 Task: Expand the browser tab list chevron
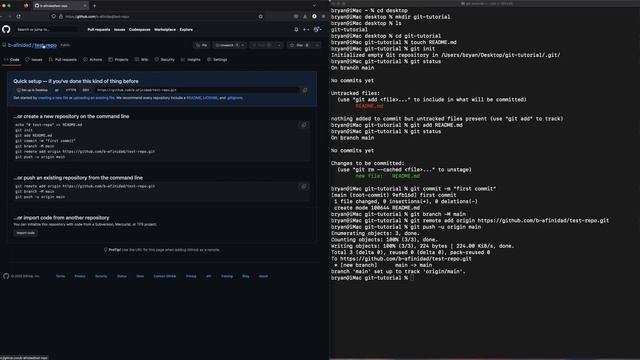pyautogui.click(x=314, y=6)
